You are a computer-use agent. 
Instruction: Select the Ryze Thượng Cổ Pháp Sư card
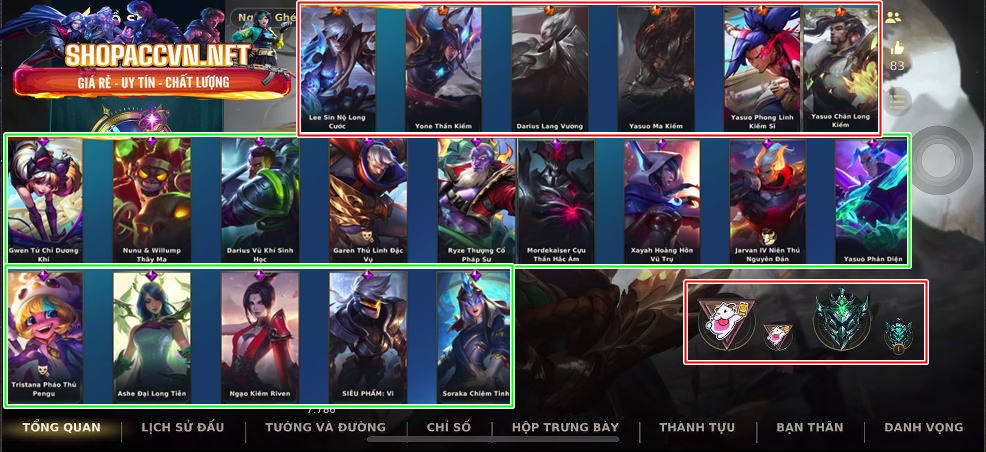click(476, 201)
